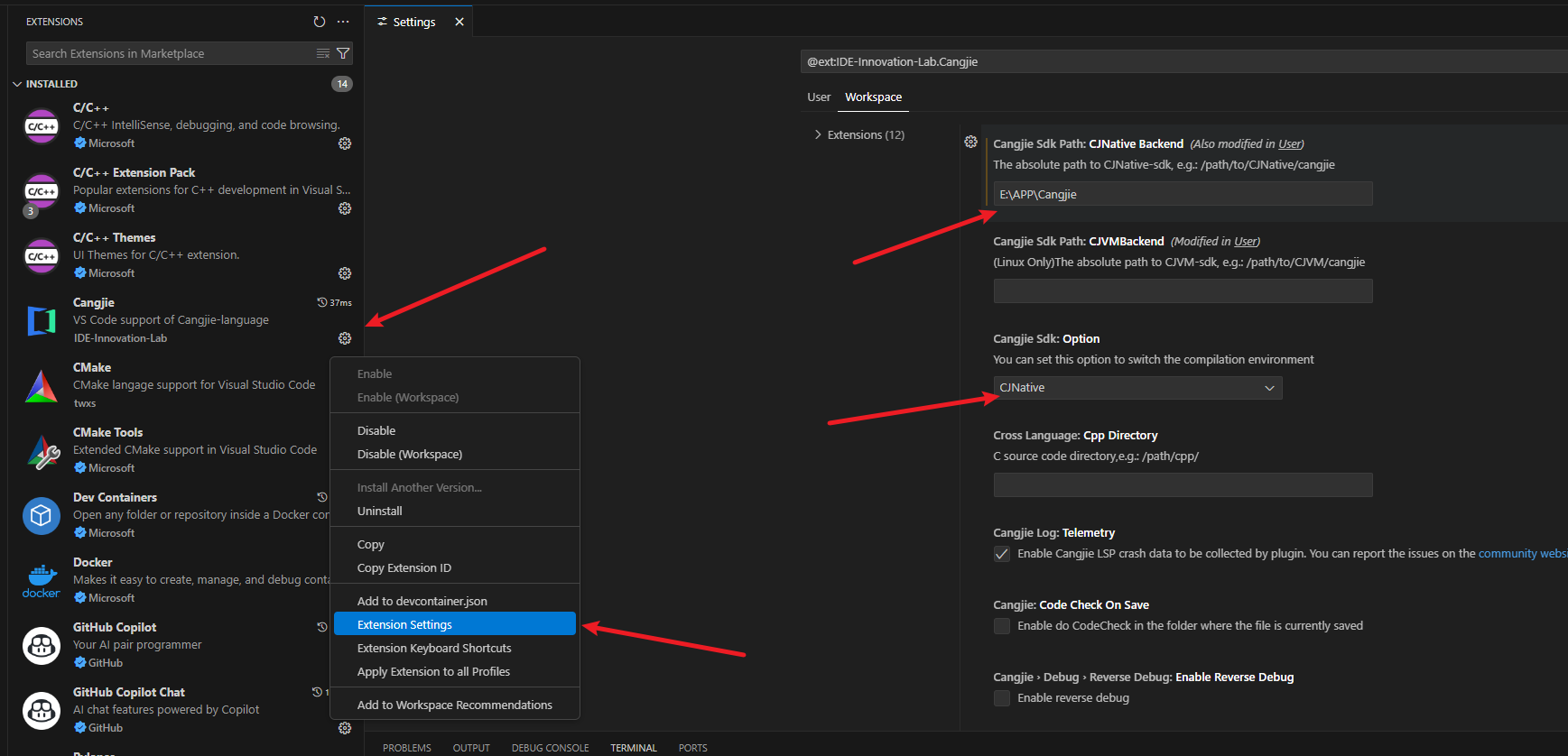Click the Cangjie extension logo

pos(42,321)
